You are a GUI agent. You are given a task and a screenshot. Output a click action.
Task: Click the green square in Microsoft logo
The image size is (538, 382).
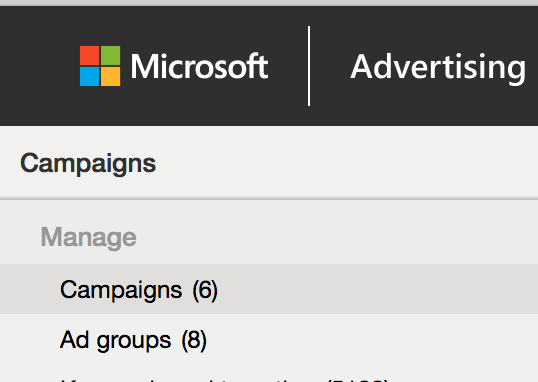point(110,56)
